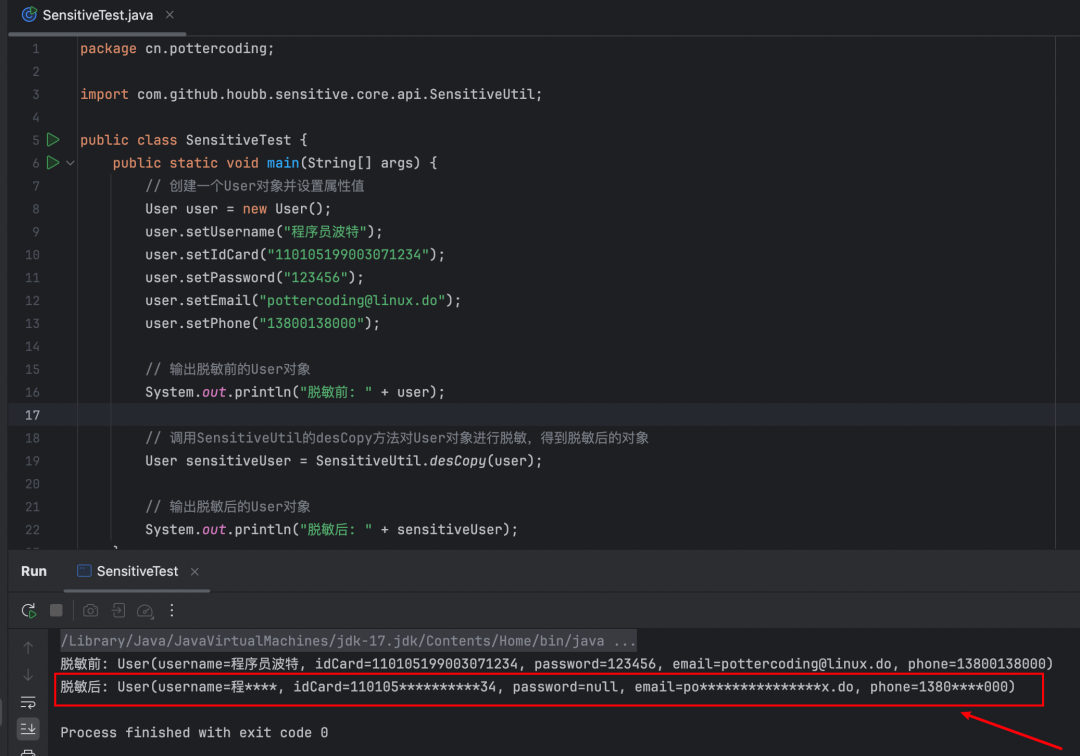Click the 脱敏后 console output line

pos(537,687)
